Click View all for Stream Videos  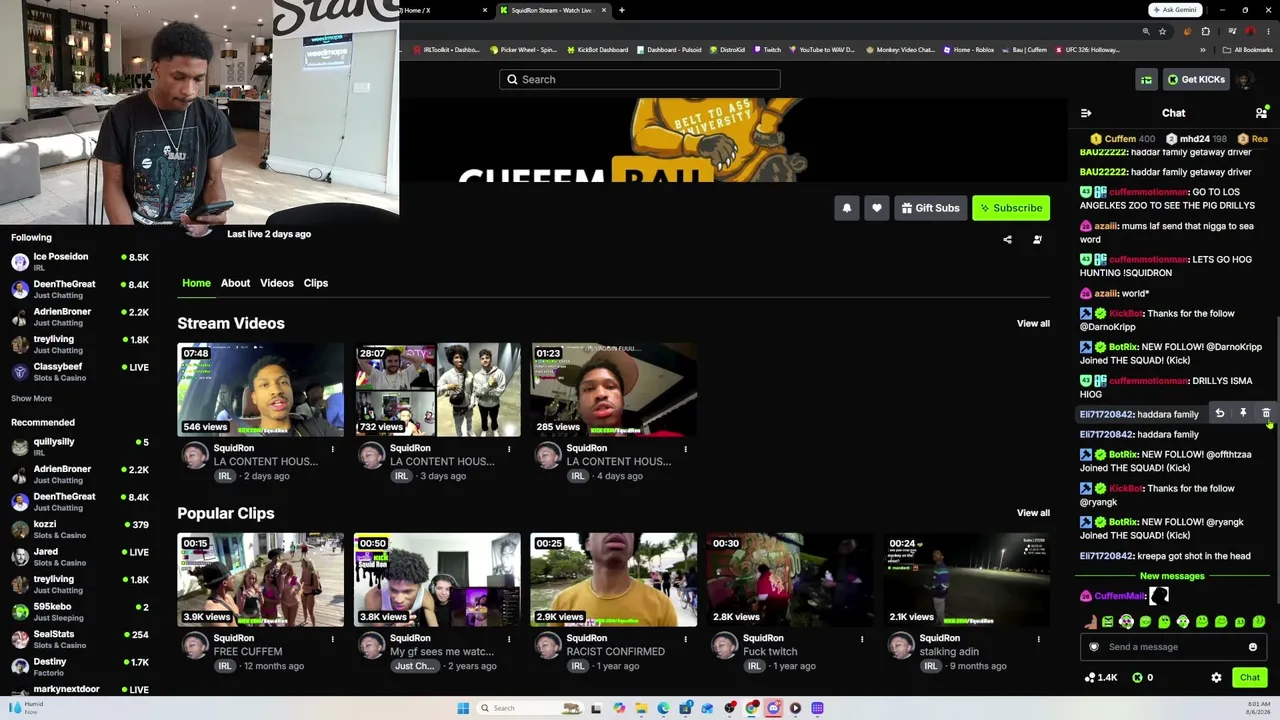click(x=1033, y=324)
